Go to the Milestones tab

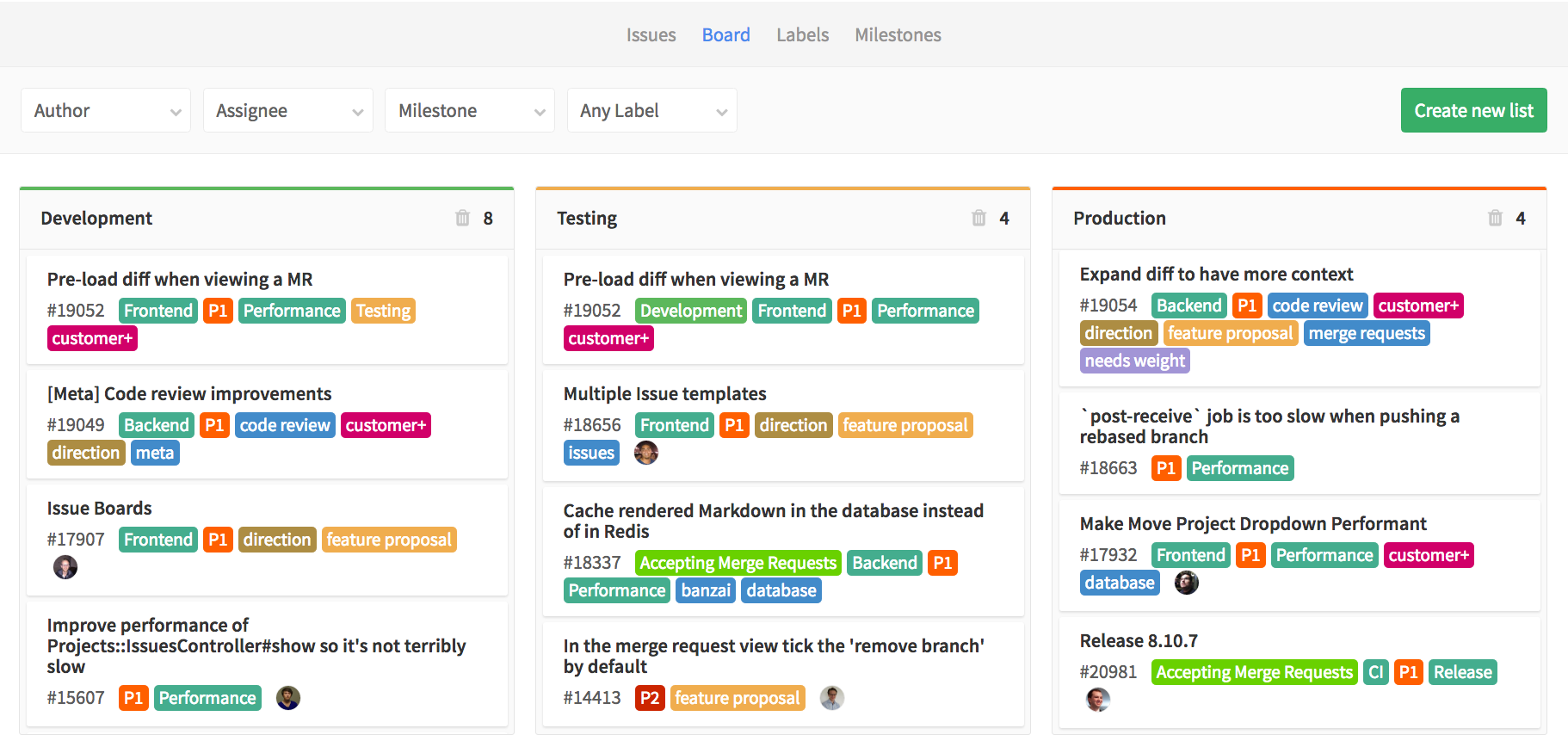[x=898, y=35]
